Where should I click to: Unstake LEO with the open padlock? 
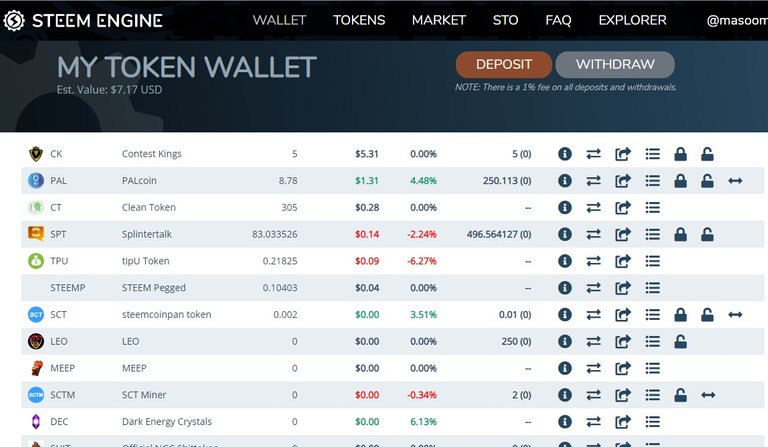[680, 341]
